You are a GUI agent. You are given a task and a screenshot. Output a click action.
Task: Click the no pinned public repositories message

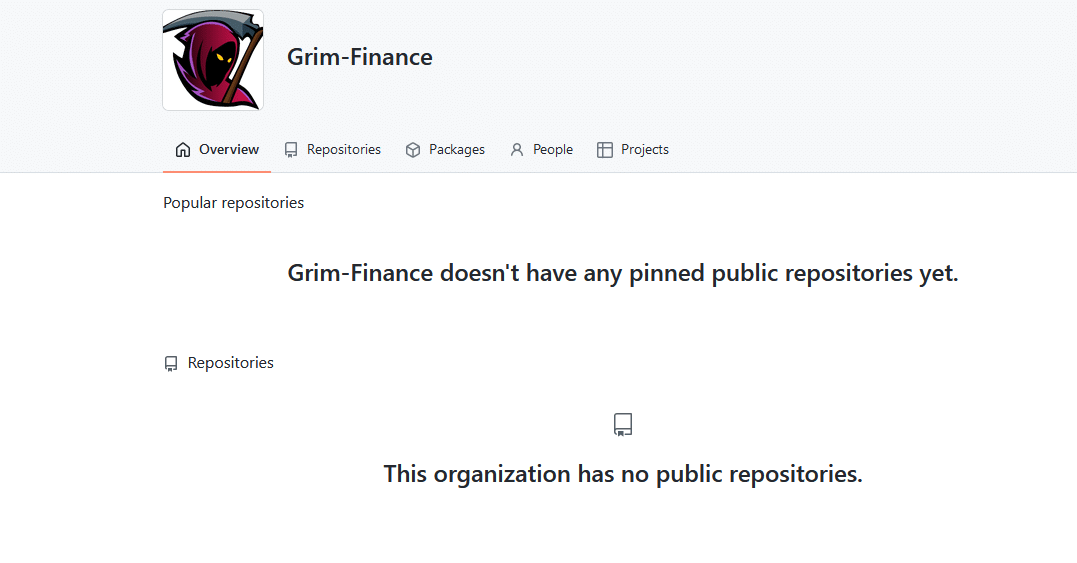622,273
